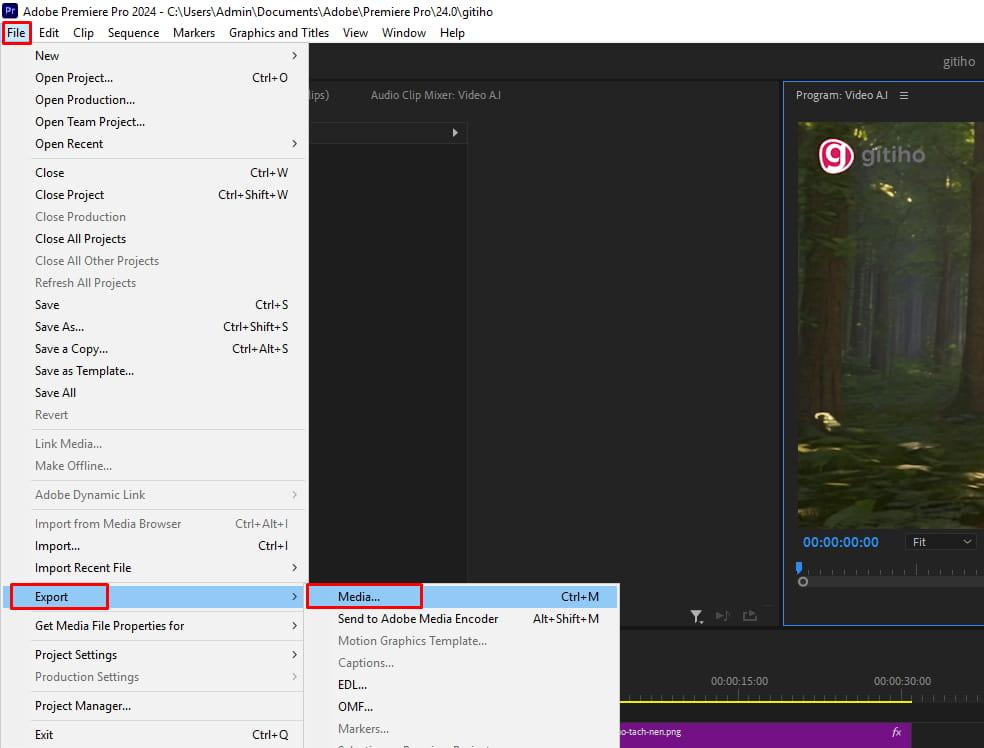Expand the Adobe Dynamic Link submenu
The width and height of the screenshot is (984, 748).
coord(88,494)
